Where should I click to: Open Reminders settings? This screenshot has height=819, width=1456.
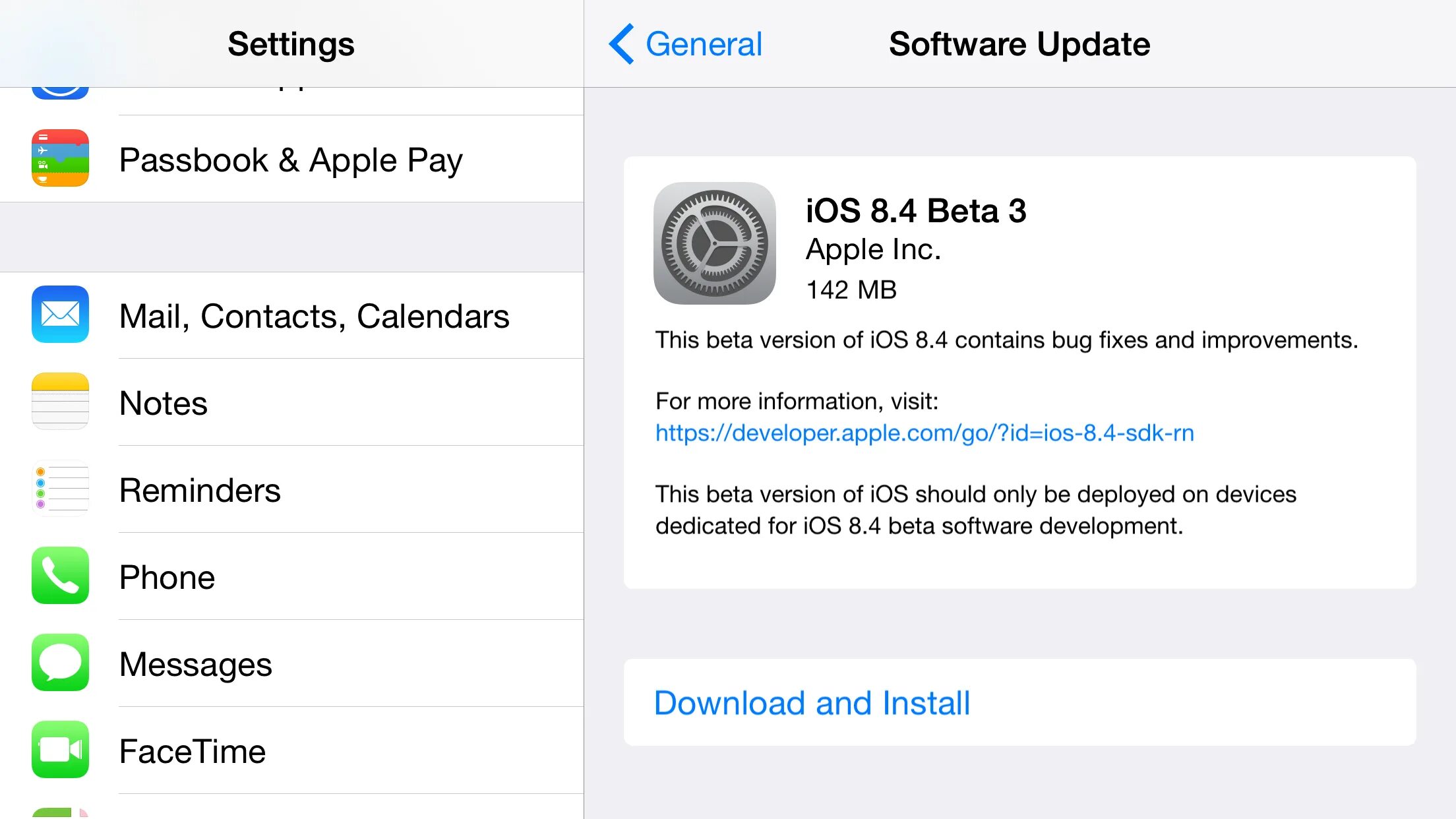(x=291, y=489)
